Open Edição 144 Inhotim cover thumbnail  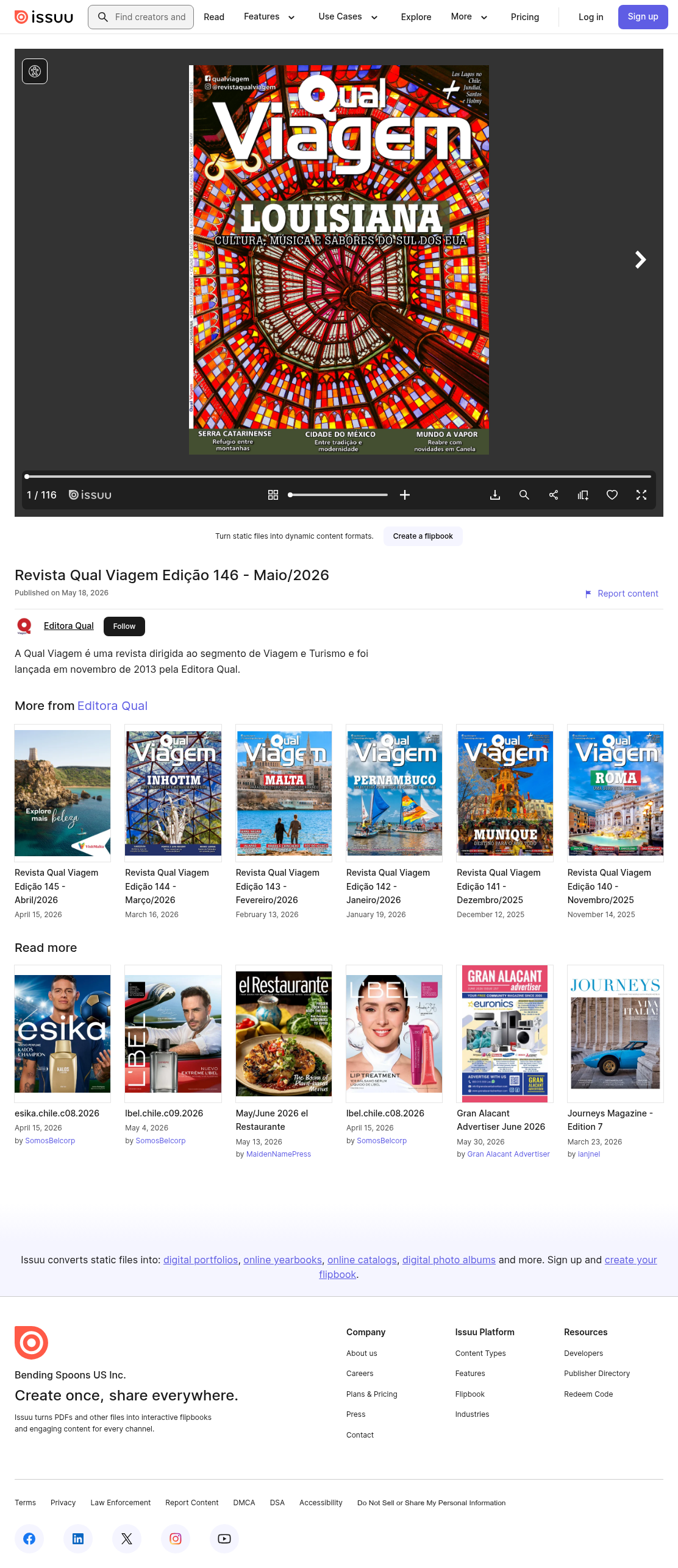pyautogui.click(x=173, y=793)
